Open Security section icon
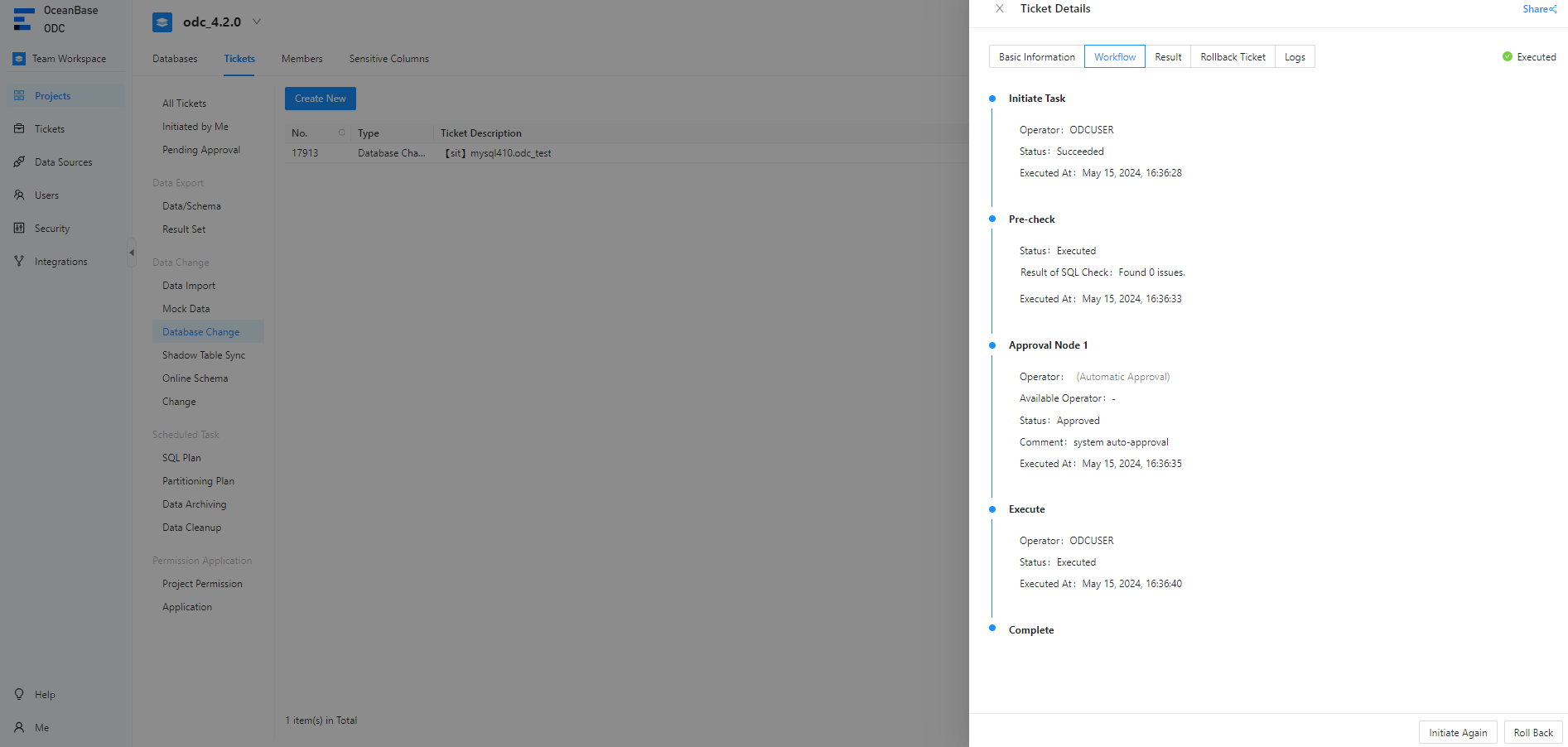 point(19,229)
